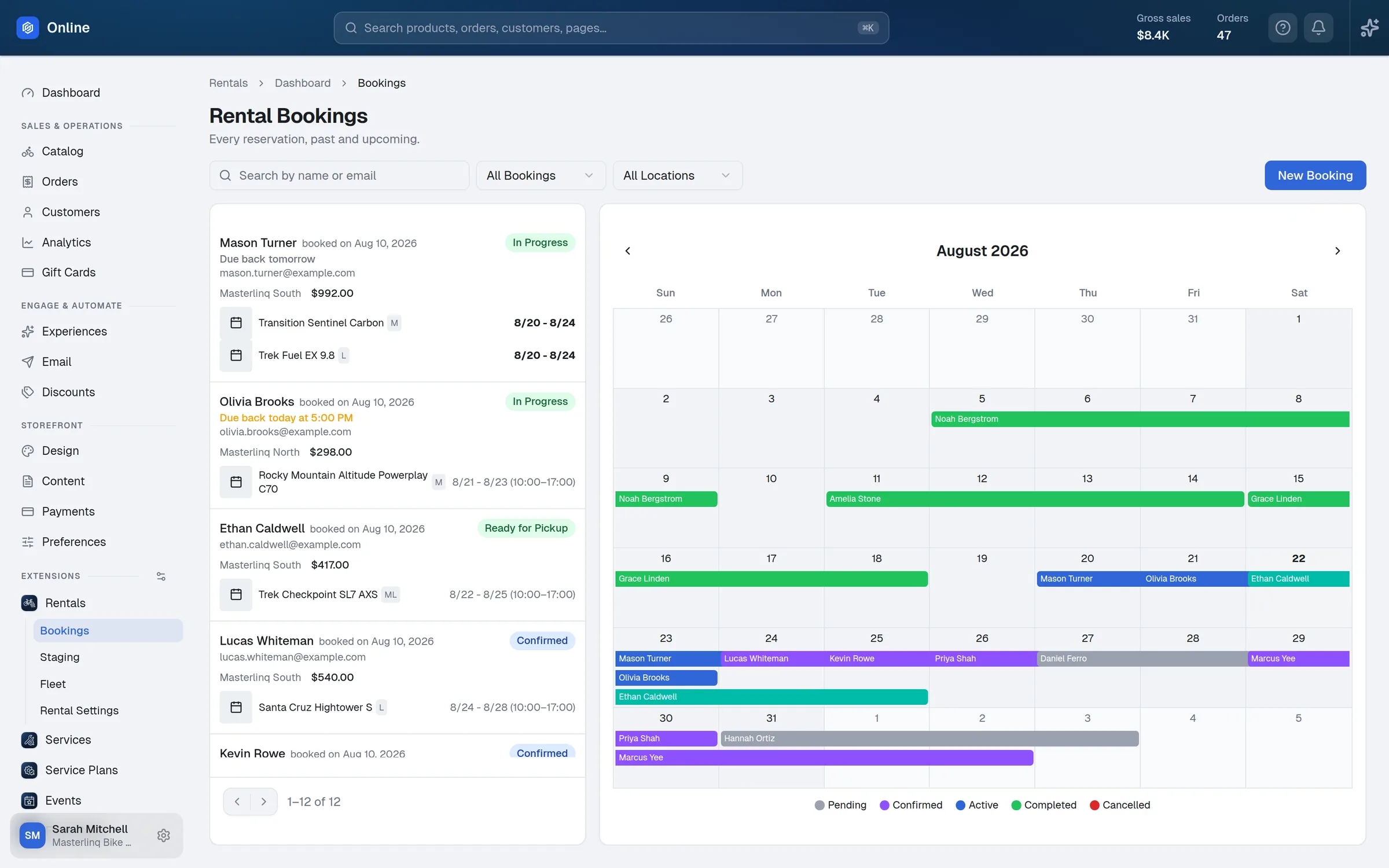This screenshot has height=868, width=1389.
Task: Click the Hannah Ortiz pending event bar
Action: (929, 738)
